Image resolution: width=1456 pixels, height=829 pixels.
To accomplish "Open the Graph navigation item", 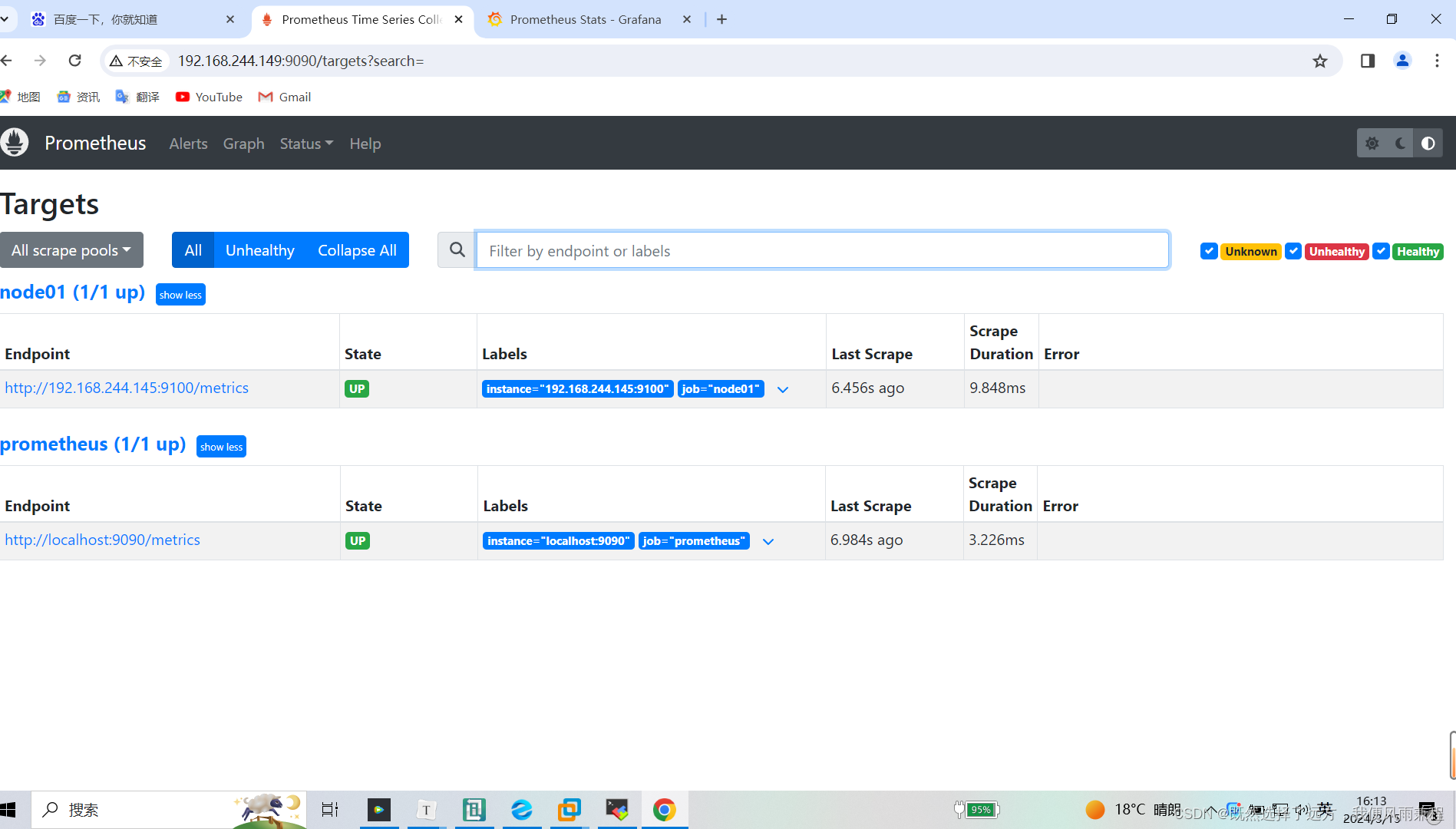I will click(x=243, y=144).
